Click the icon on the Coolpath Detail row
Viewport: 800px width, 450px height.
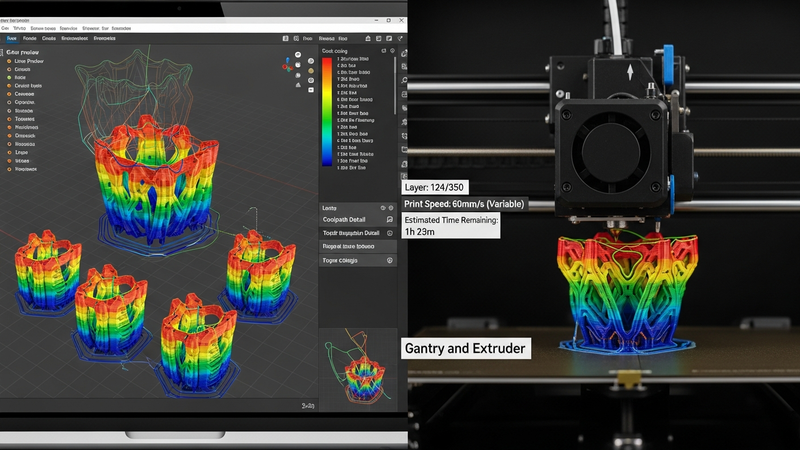[x=390, y=219]
